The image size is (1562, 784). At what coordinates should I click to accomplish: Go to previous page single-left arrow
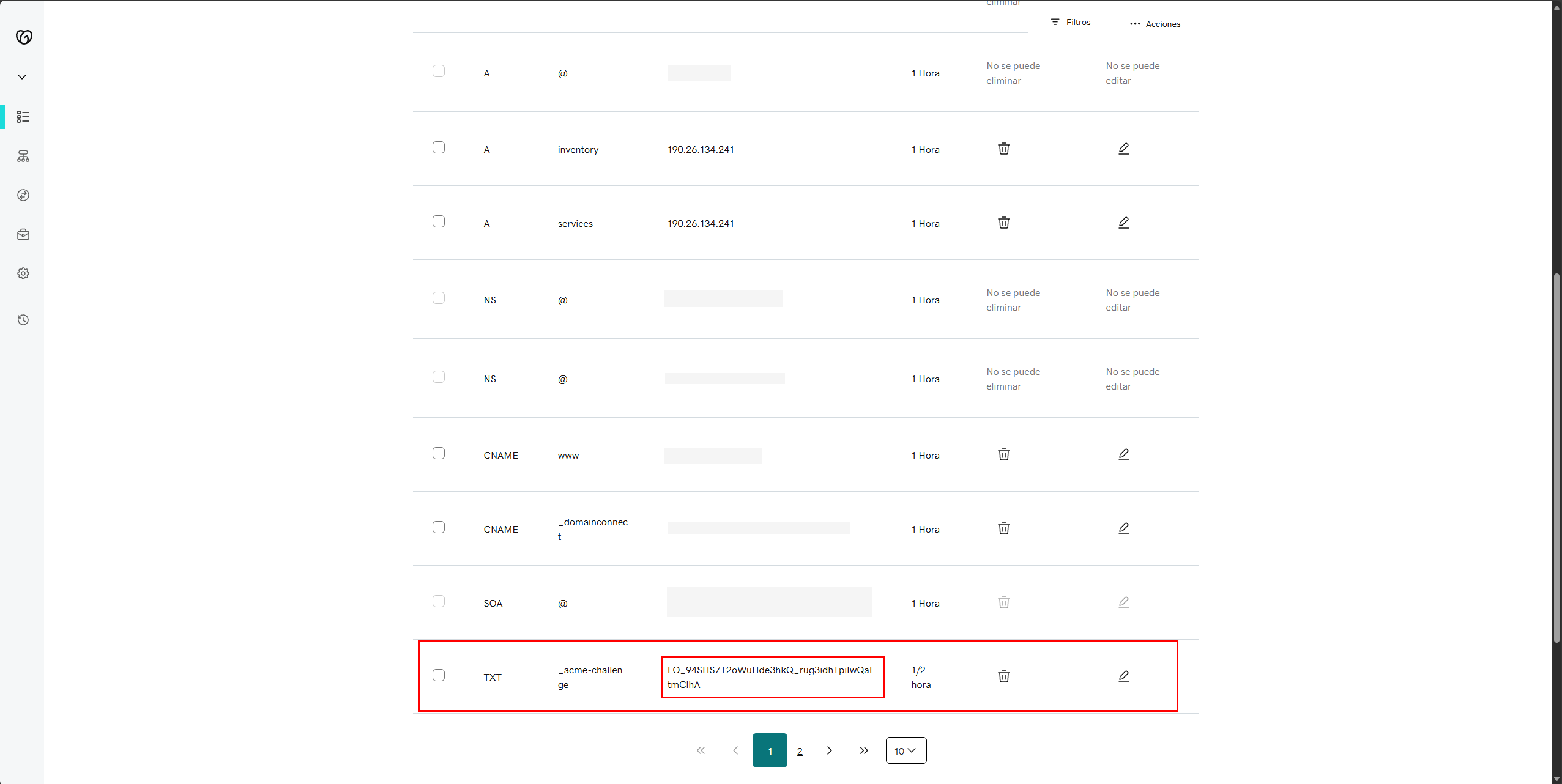click(x=735, y=750)
